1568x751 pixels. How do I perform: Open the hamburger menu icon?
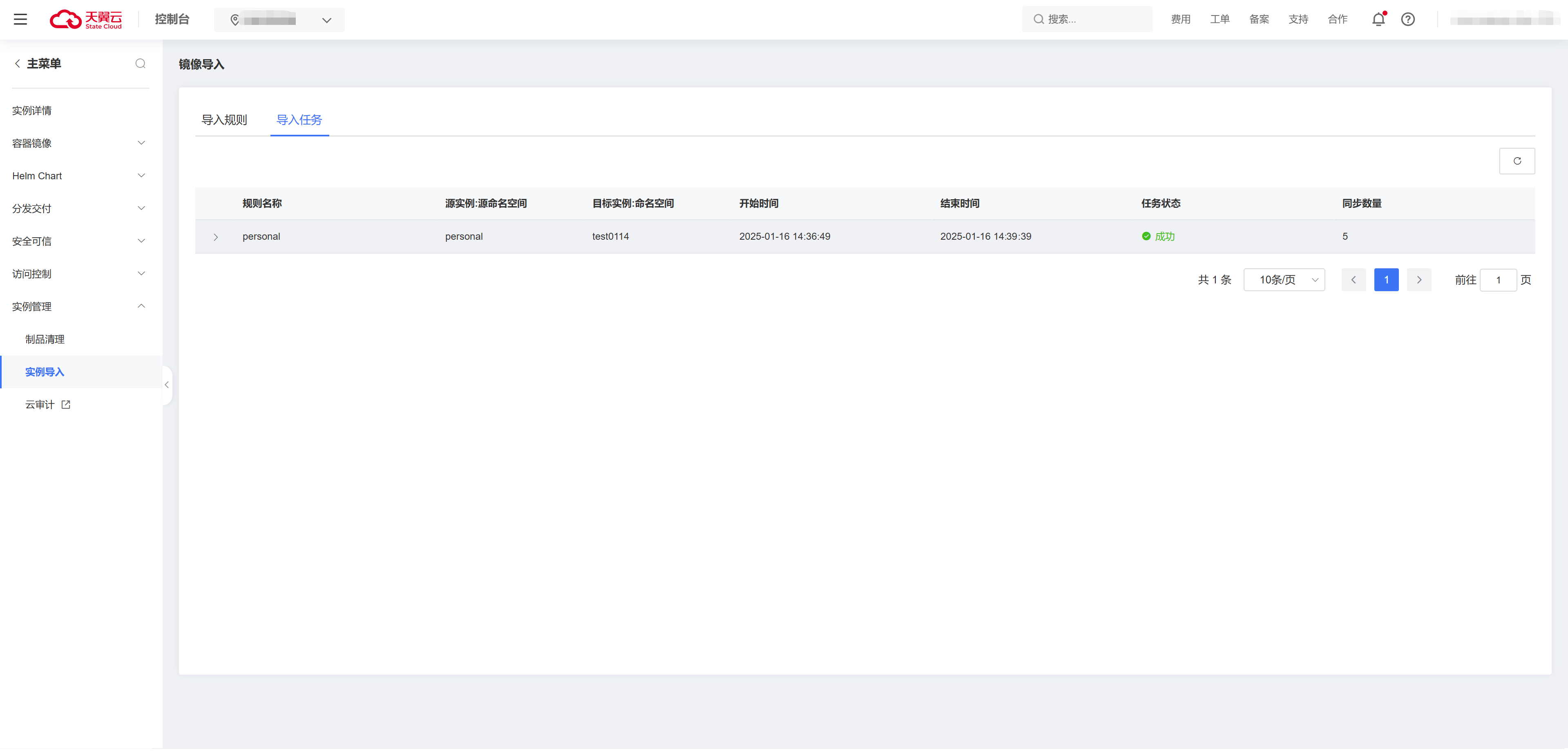pyautogui.click(x=20, y=20)
